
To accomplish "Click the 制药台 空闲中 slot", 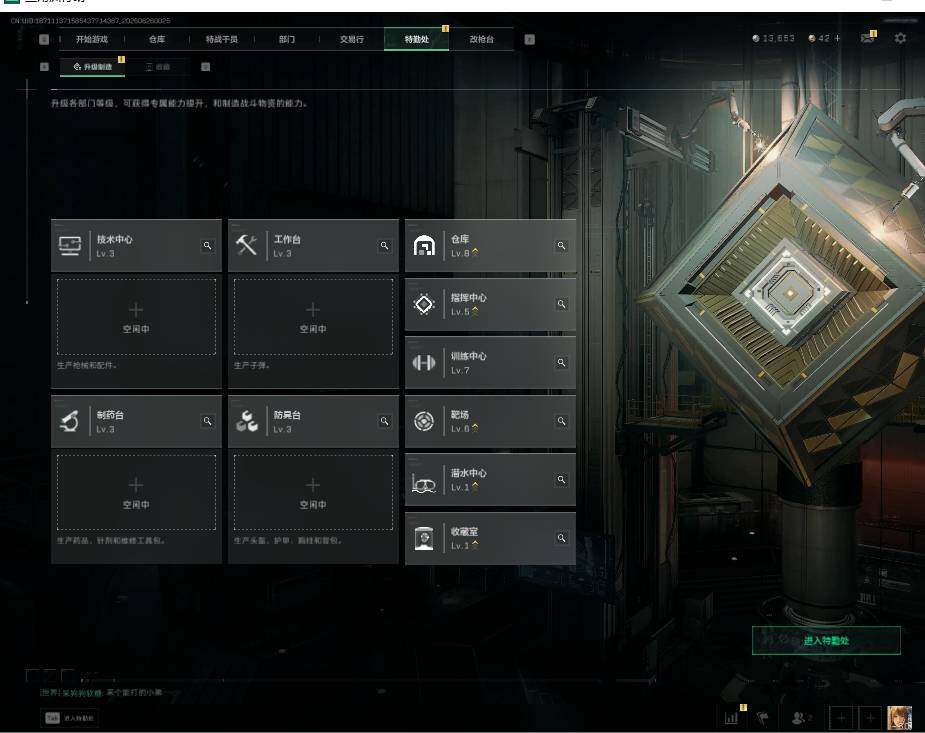I will point(136,492).
